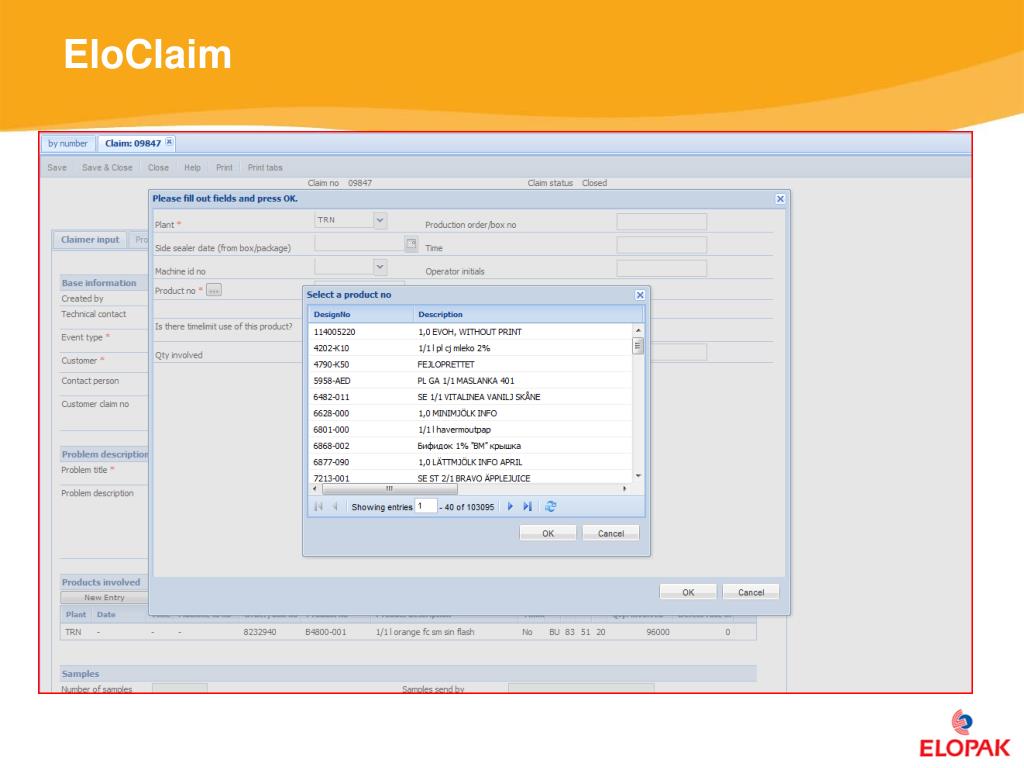1024x768 pixels.
Task: Cancel the product selection dialog
Action: coord(611,534)
